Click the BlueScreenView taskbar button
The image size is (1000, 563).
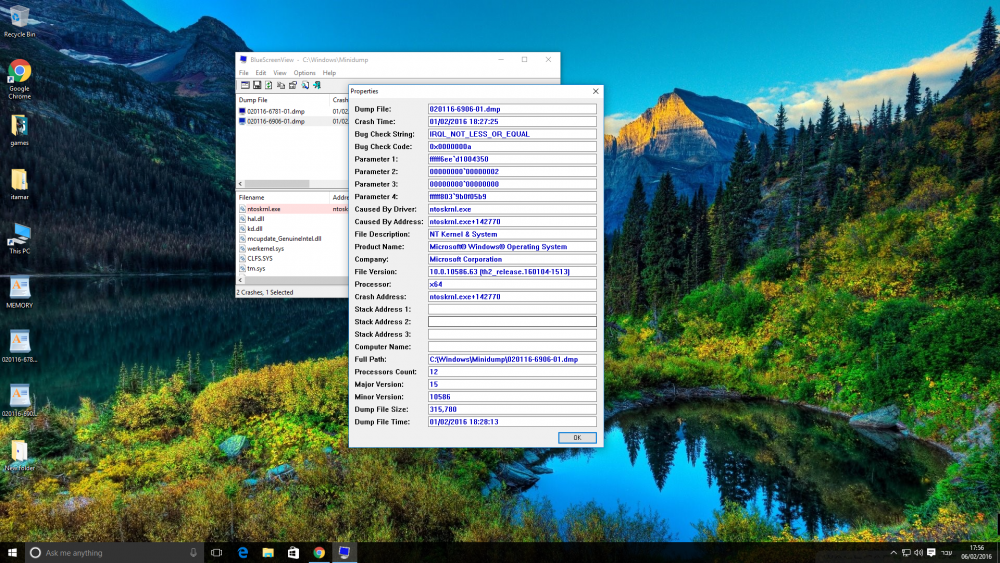[x=344, y=552]
